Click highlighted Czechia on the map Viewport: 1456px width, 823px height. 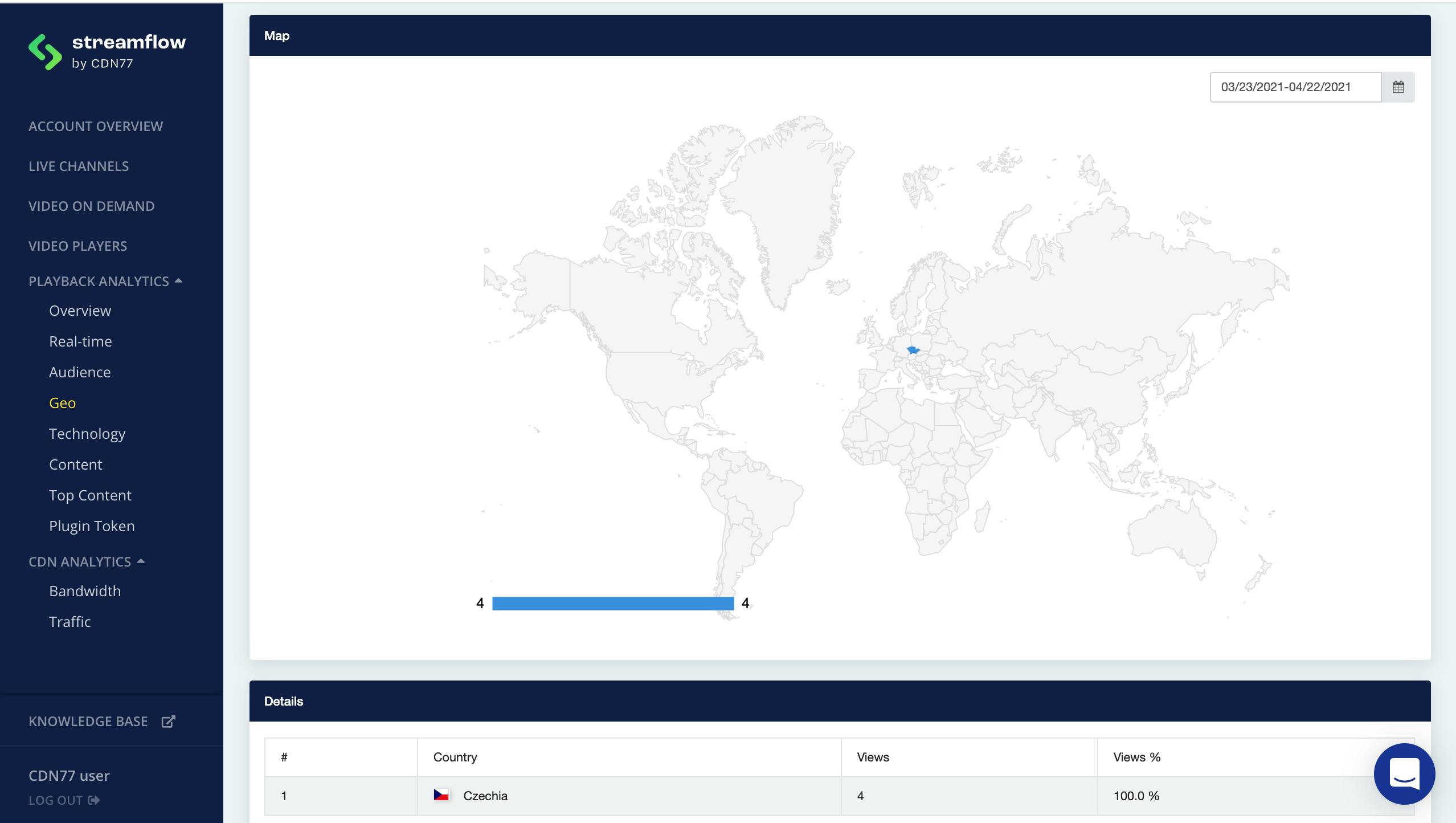click(x=913, y=350)
